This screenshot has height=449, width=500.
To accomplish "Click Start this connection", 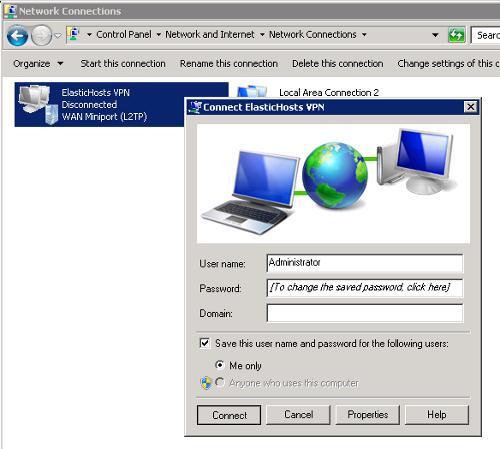I will pos(123,63).
